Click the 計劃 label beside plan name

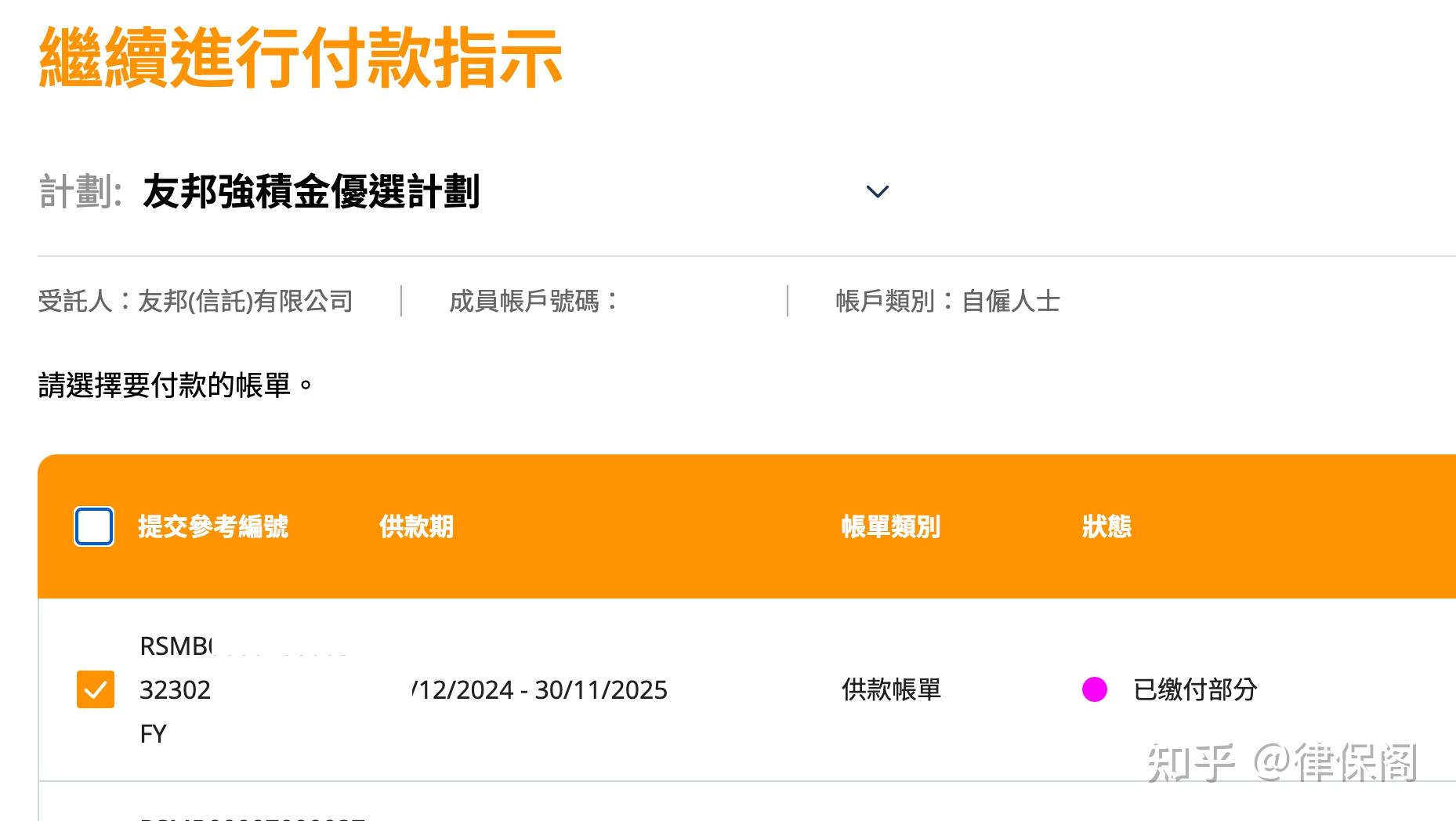80,192
